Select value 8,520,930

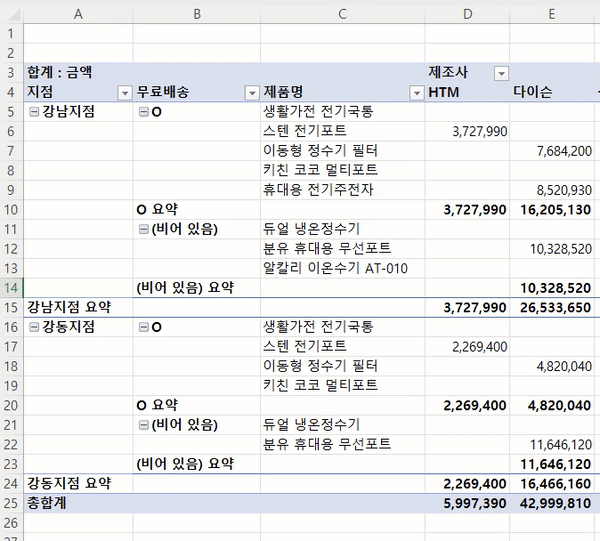tap(551, 190)
